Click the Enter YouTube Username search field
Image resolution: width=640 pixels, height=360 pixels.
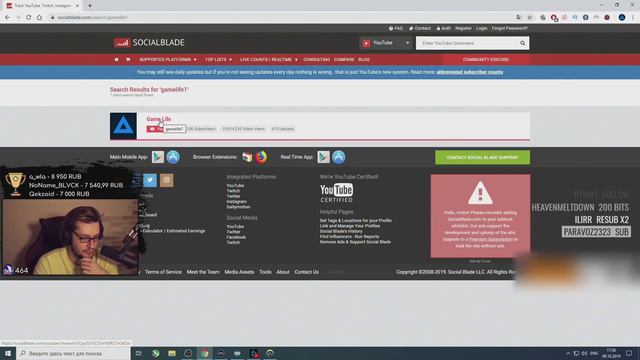point(468,43)
